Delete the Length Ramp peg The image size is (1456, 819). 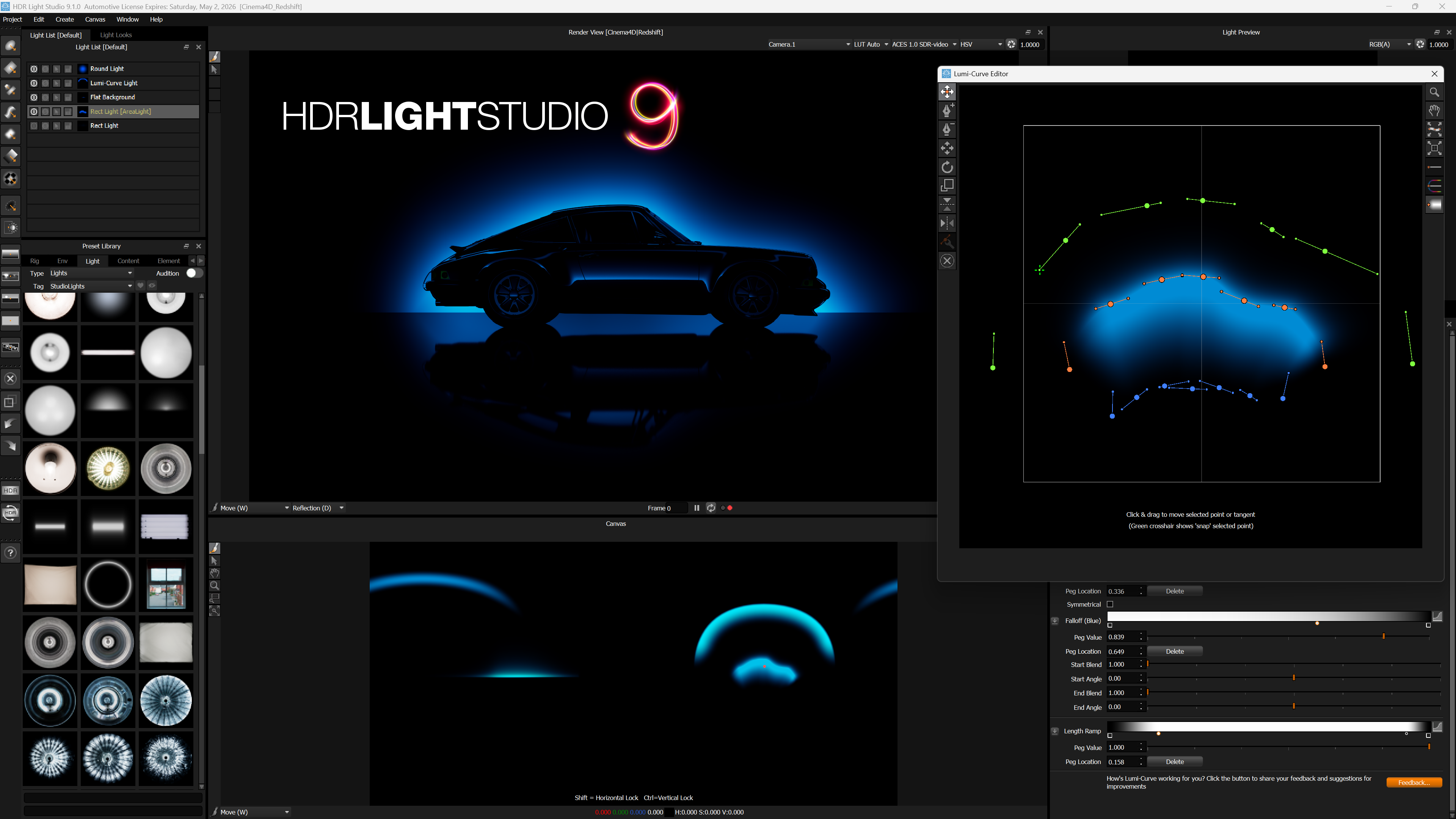1175,762
